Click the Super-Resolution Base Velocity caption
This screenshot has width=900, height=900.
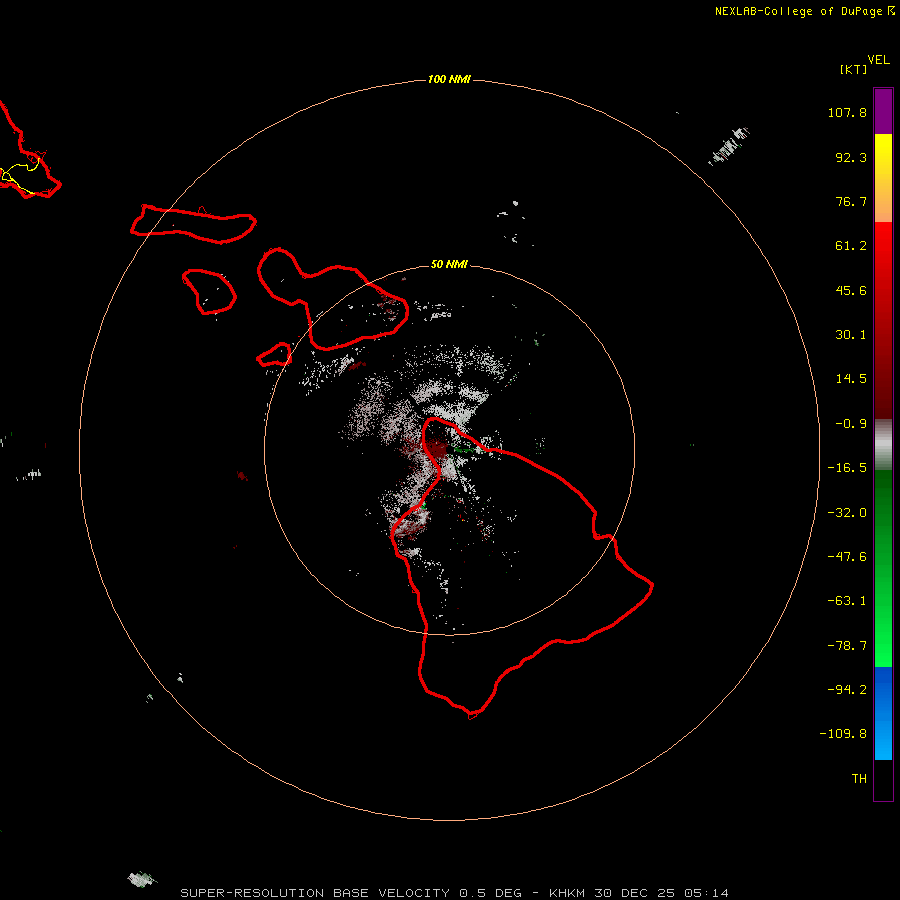(x=454, y=893)
